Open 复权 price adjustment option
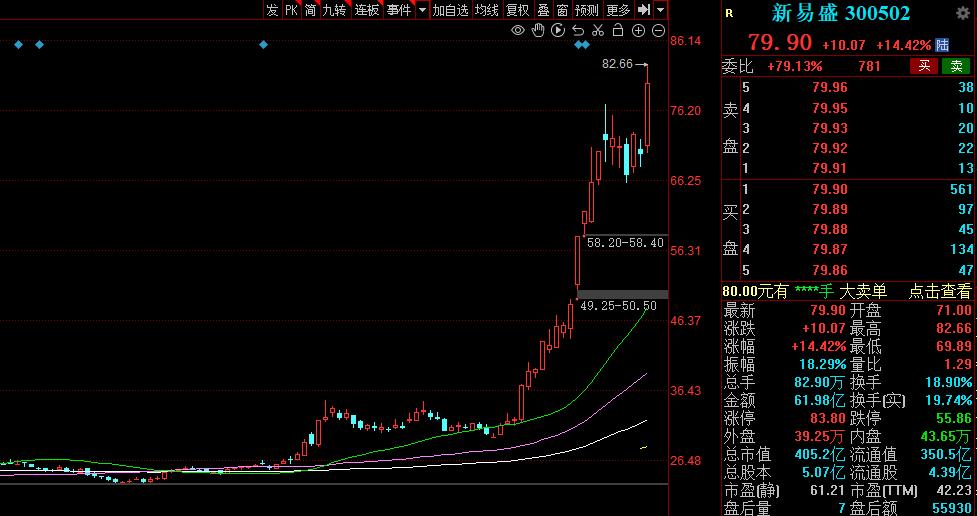The width and height of the screenshot is (977, 516). click(x=518, y=9)
